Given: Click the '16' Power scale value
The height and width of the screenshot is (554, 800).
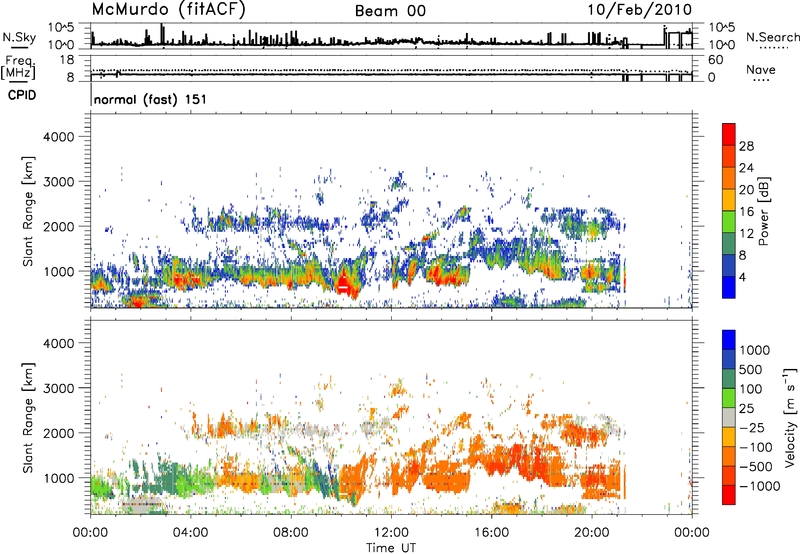Looking at the screenshot, I should click(x=746, y=212).
